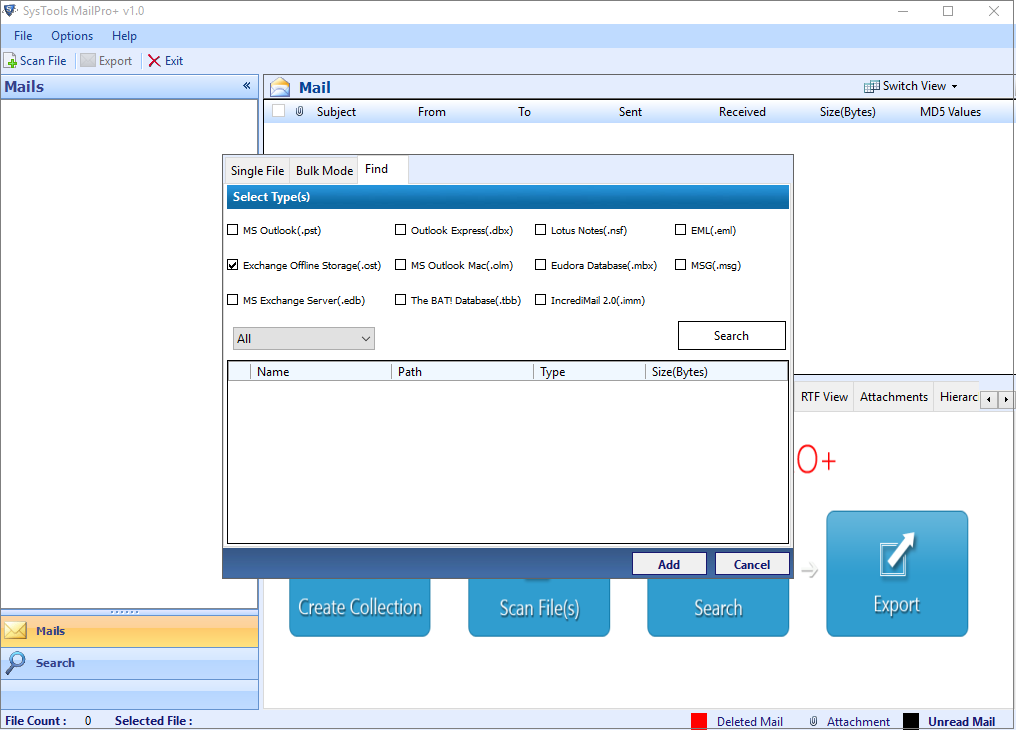Viewport: 1016px width, 730px height.
Task: Click the Switch View grid icon
Action: click(x=872, y=86)
